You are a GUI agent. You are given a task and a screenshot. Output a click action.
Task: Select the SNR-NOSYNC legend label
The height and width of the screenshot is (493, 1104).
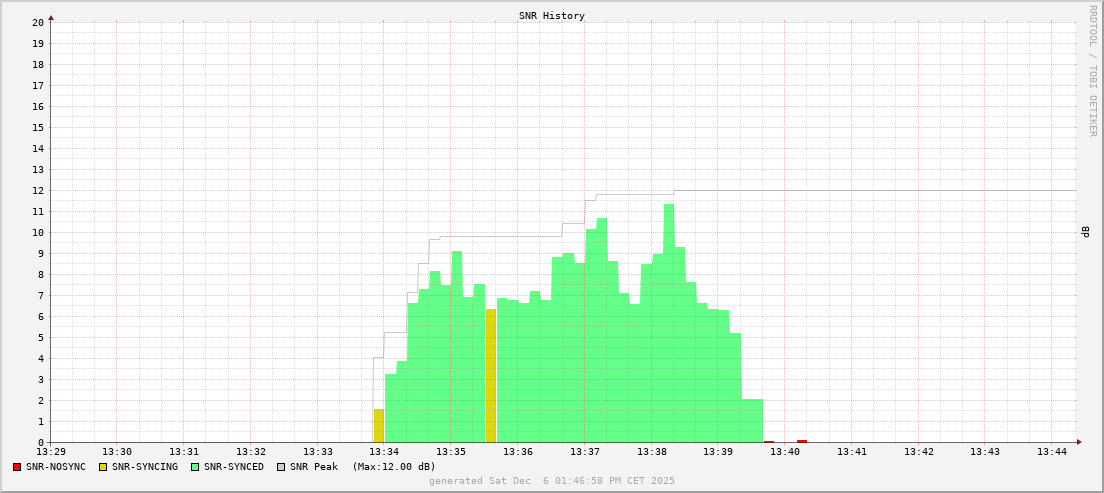[x=56, y=467]
